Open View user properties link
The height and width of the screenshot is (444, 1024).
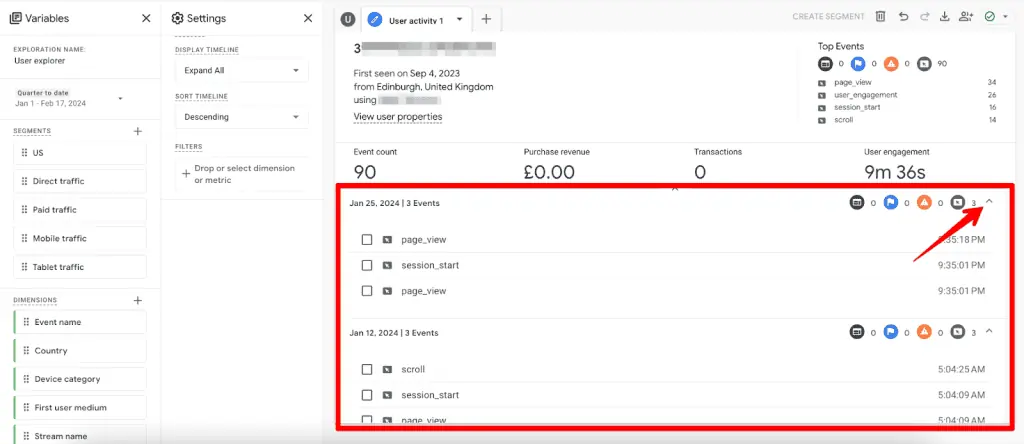coord(398,117)
